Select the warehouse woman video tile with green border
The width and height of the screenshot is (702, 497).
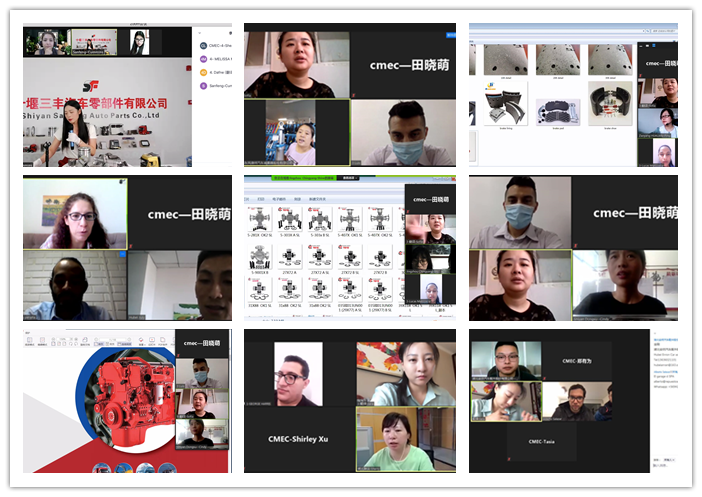[296, 133]
